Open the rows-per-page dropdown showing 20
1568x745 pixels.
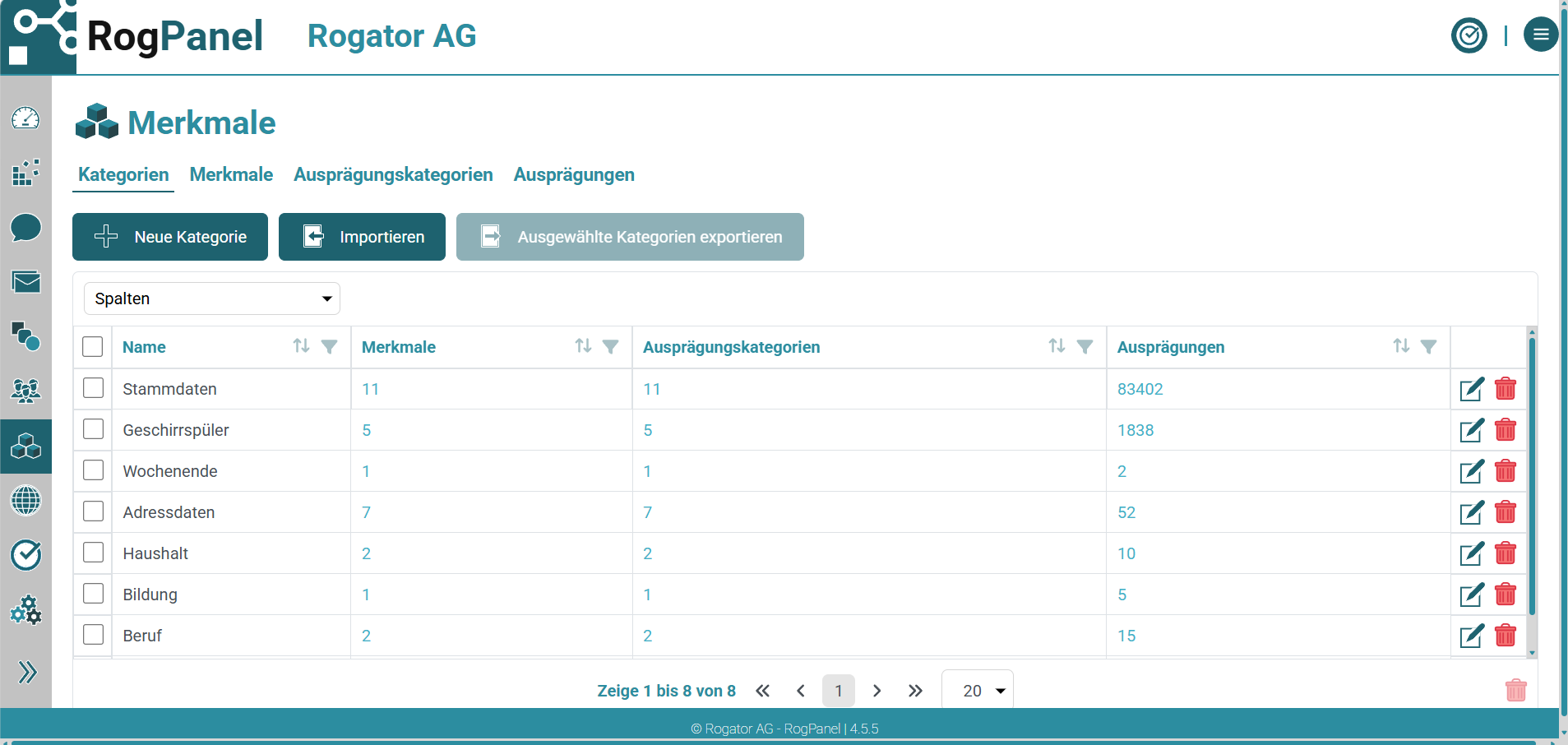tap(977, 691)
